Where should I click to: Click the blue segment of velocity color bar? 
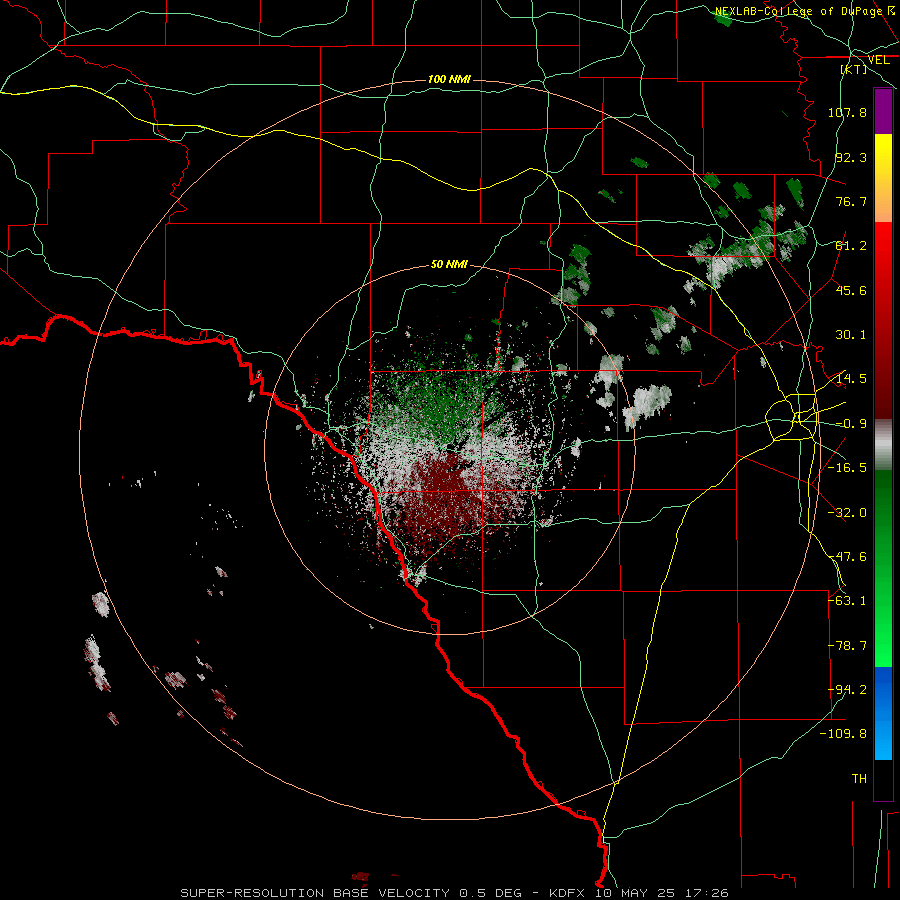pyautogui.click(x=883, y=713)
